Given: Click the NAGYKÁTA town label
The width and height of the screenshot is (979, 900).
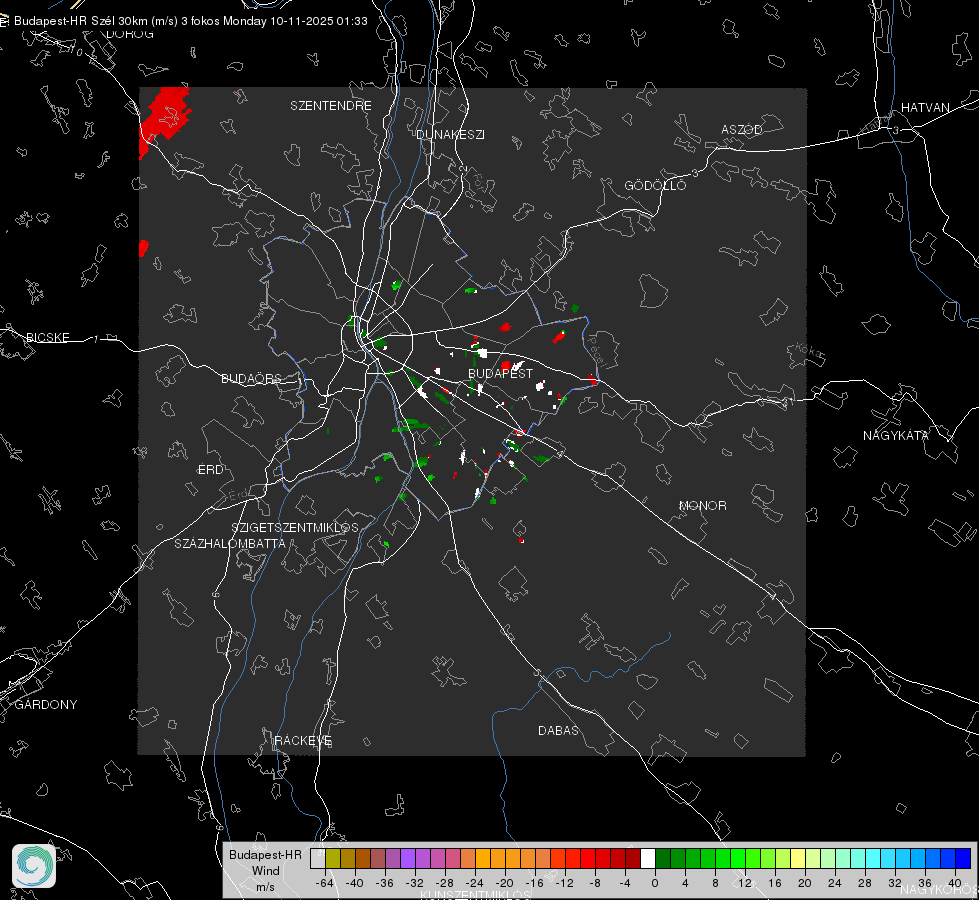Looking at the screenshot, I should click(896, 435).
